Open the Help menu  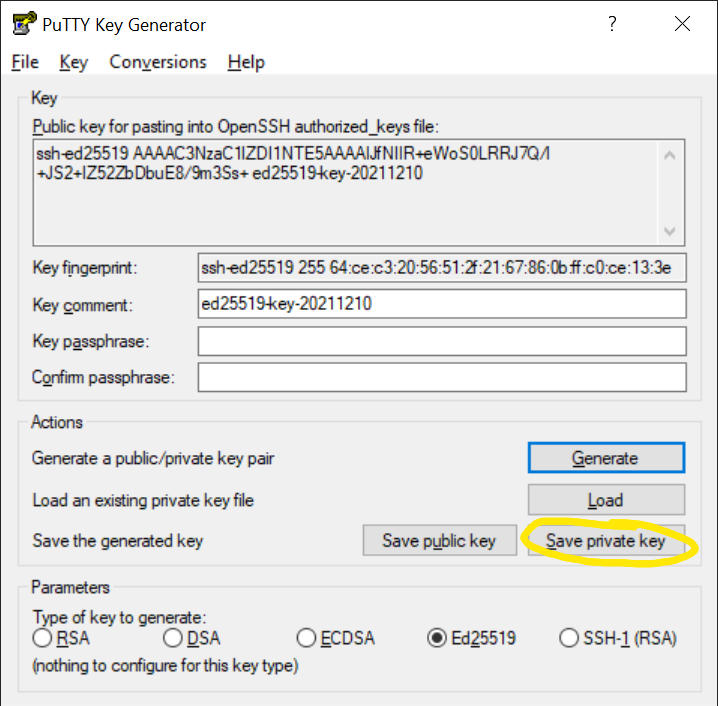click(245, 62)
